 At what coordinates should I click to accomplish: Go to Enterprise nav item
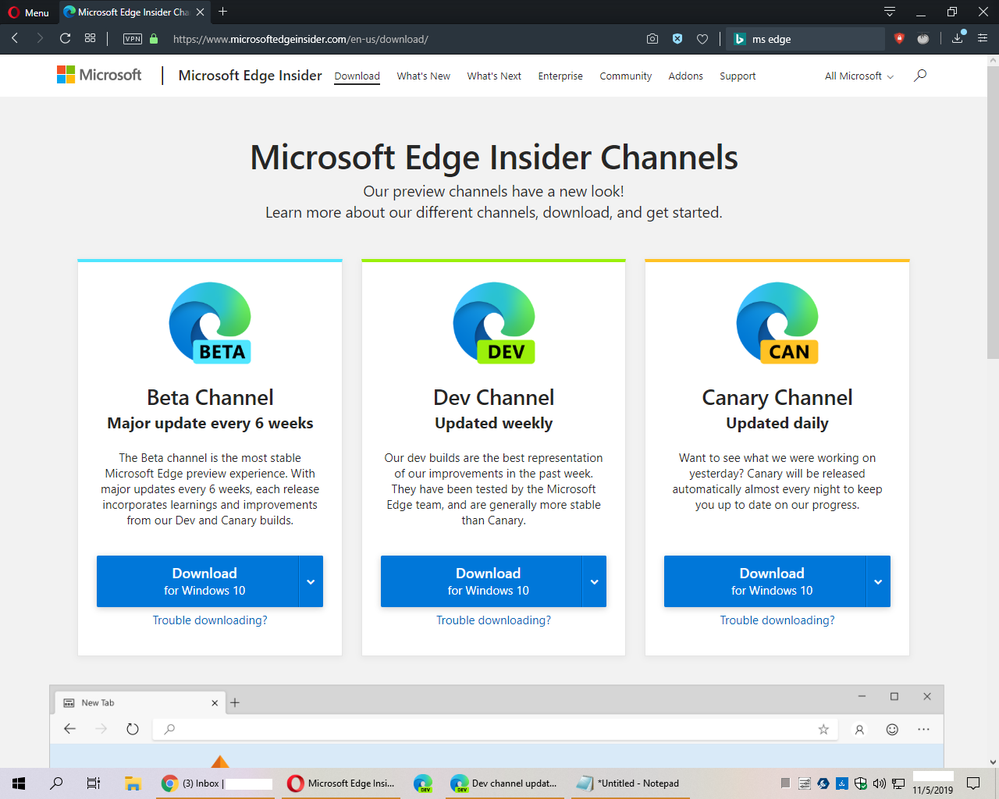[x=560, y=76]
